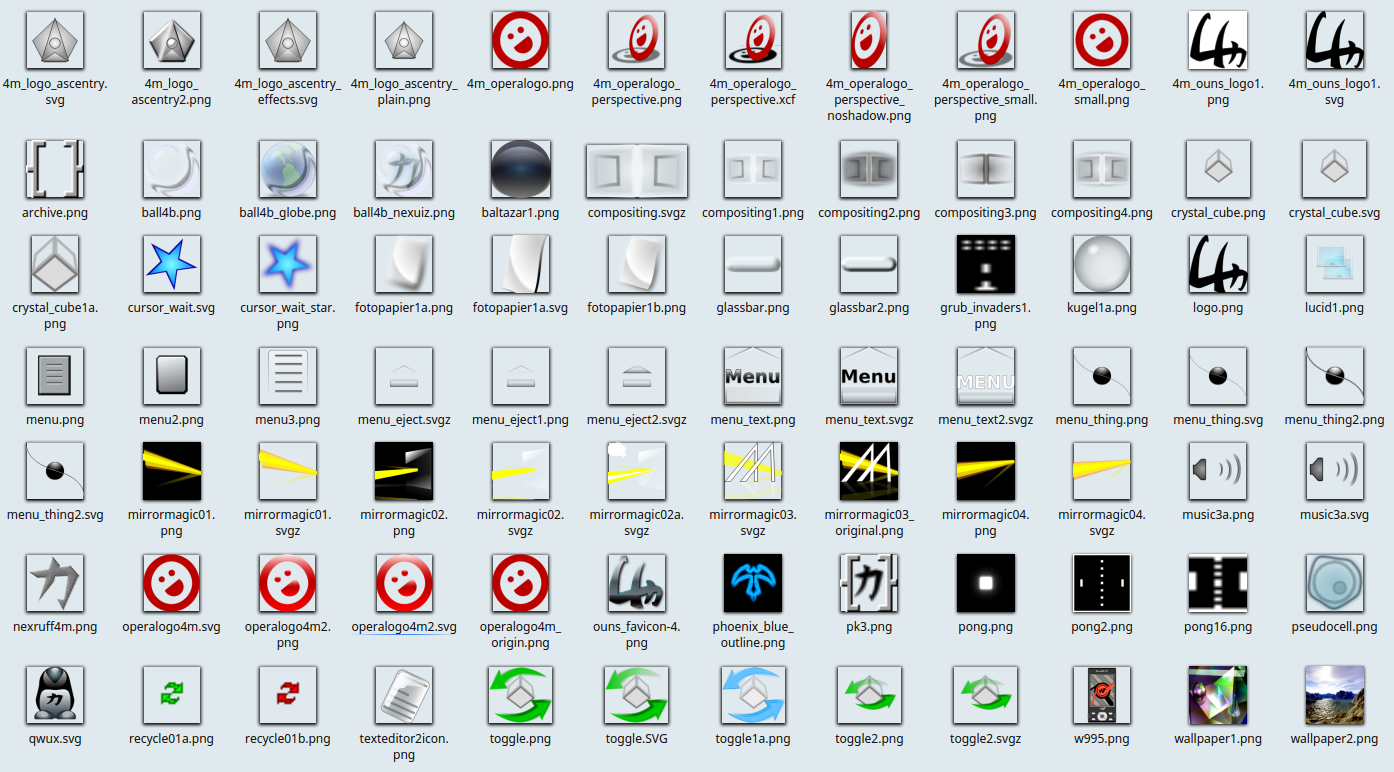Open wallpaper2.png landscape thumbnail
The height and width of the screenshot is (772, 1394).
pos(1334,695)
